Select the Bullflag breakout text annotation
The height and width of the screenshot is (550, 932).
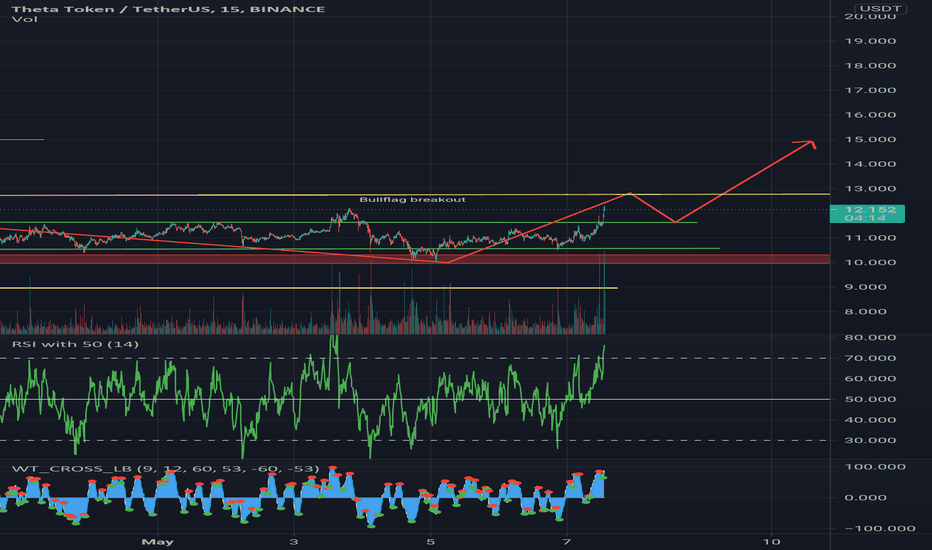click(413, 200)
